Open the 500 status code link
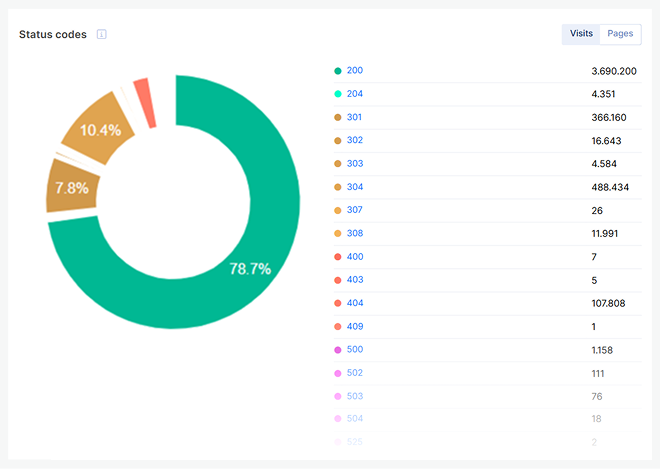 point(355,349)
